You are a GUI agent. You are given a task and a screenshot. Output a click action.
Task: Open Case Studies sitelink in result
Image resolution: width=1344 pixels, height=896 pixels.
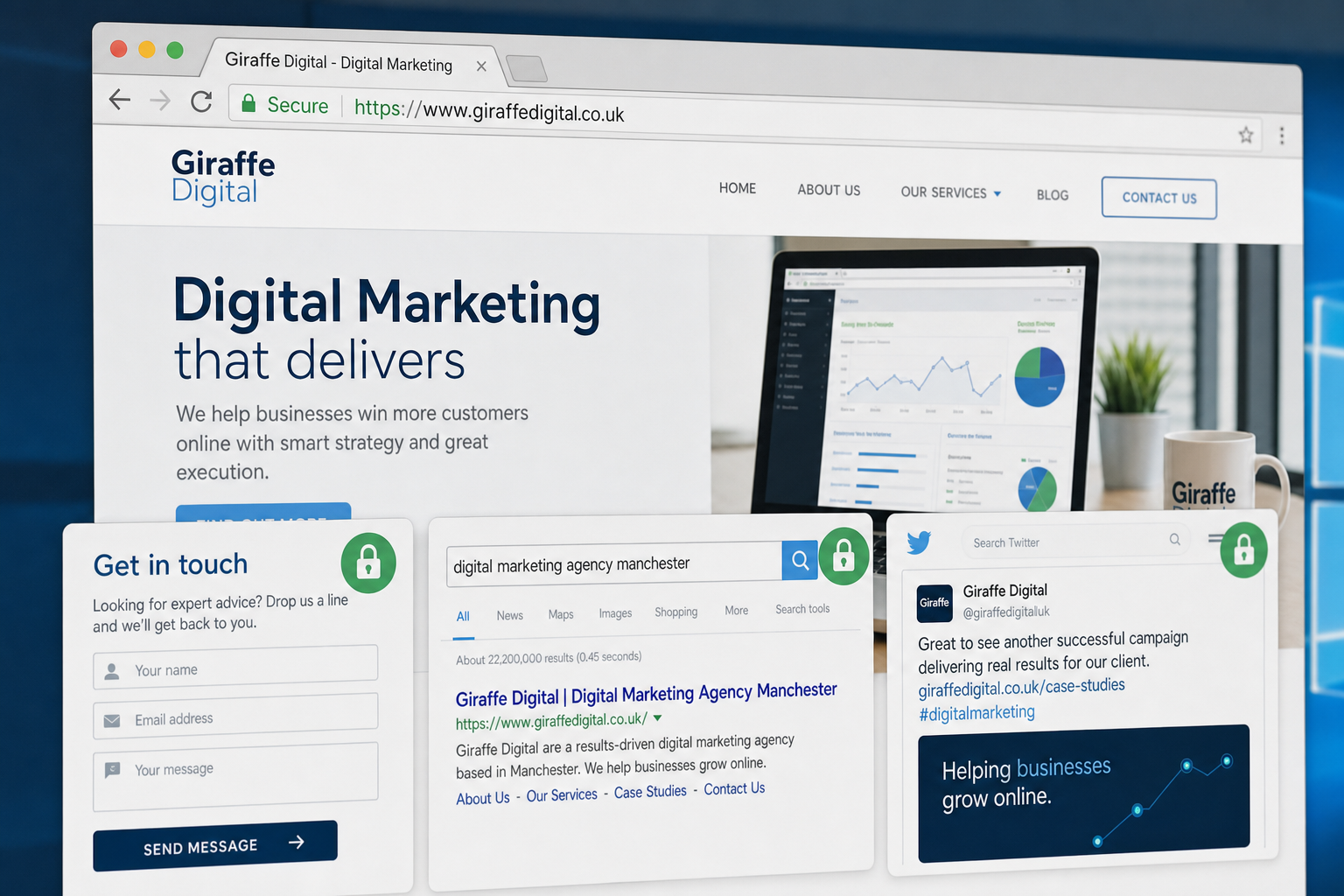tap(650, 791)
